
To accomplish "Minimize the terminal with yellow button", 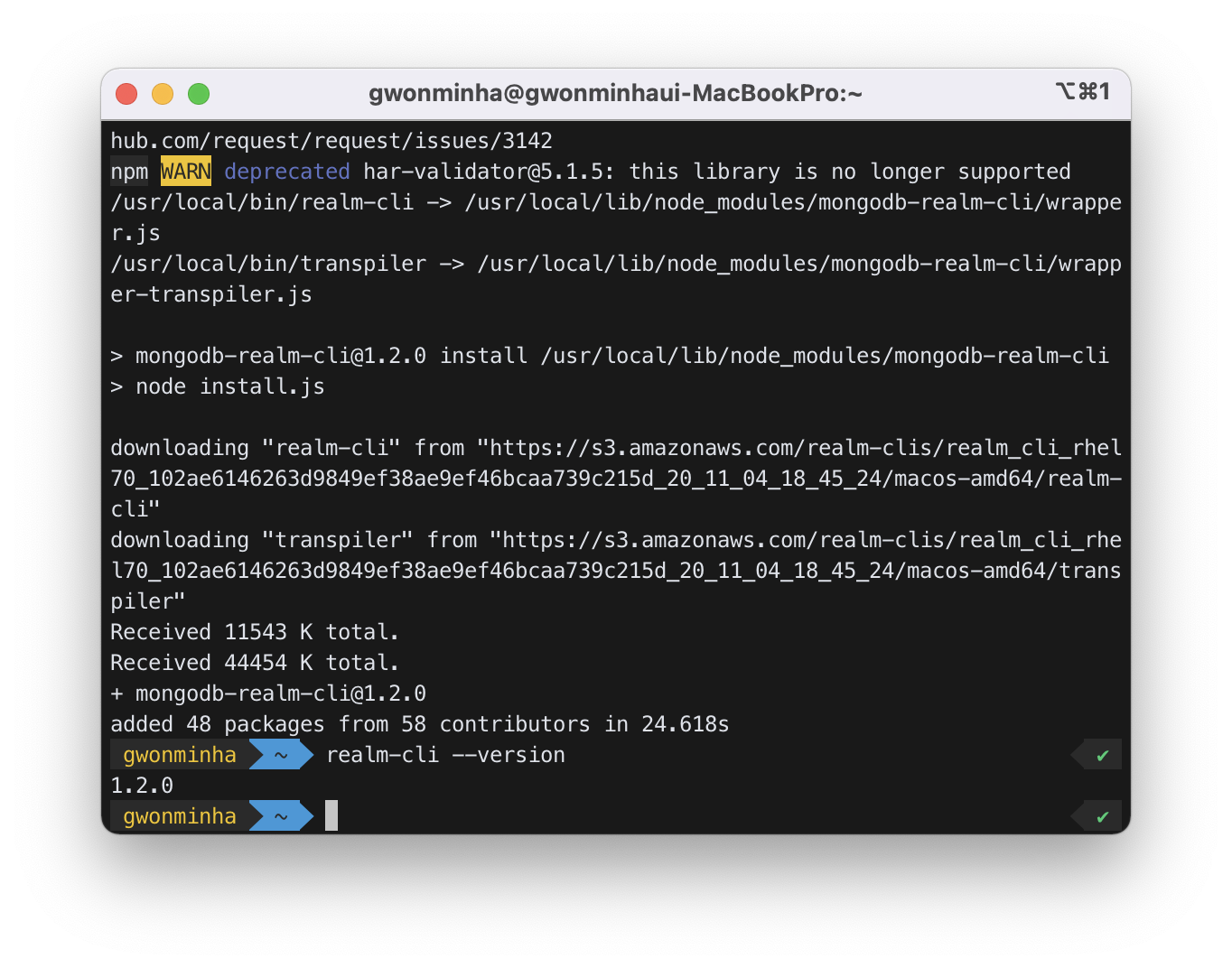I will 163,94.
